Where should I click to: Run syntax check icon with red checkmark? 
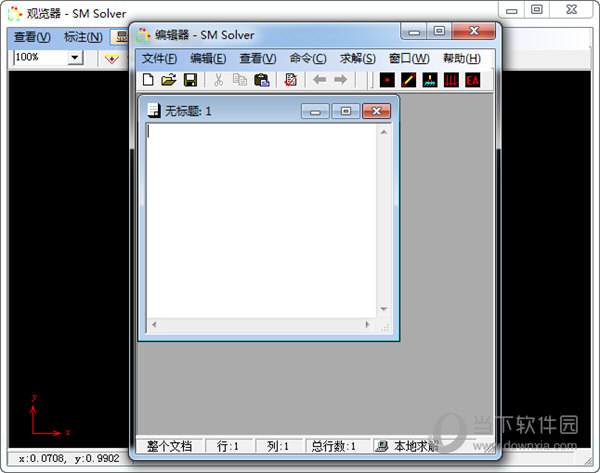point(290,80)
